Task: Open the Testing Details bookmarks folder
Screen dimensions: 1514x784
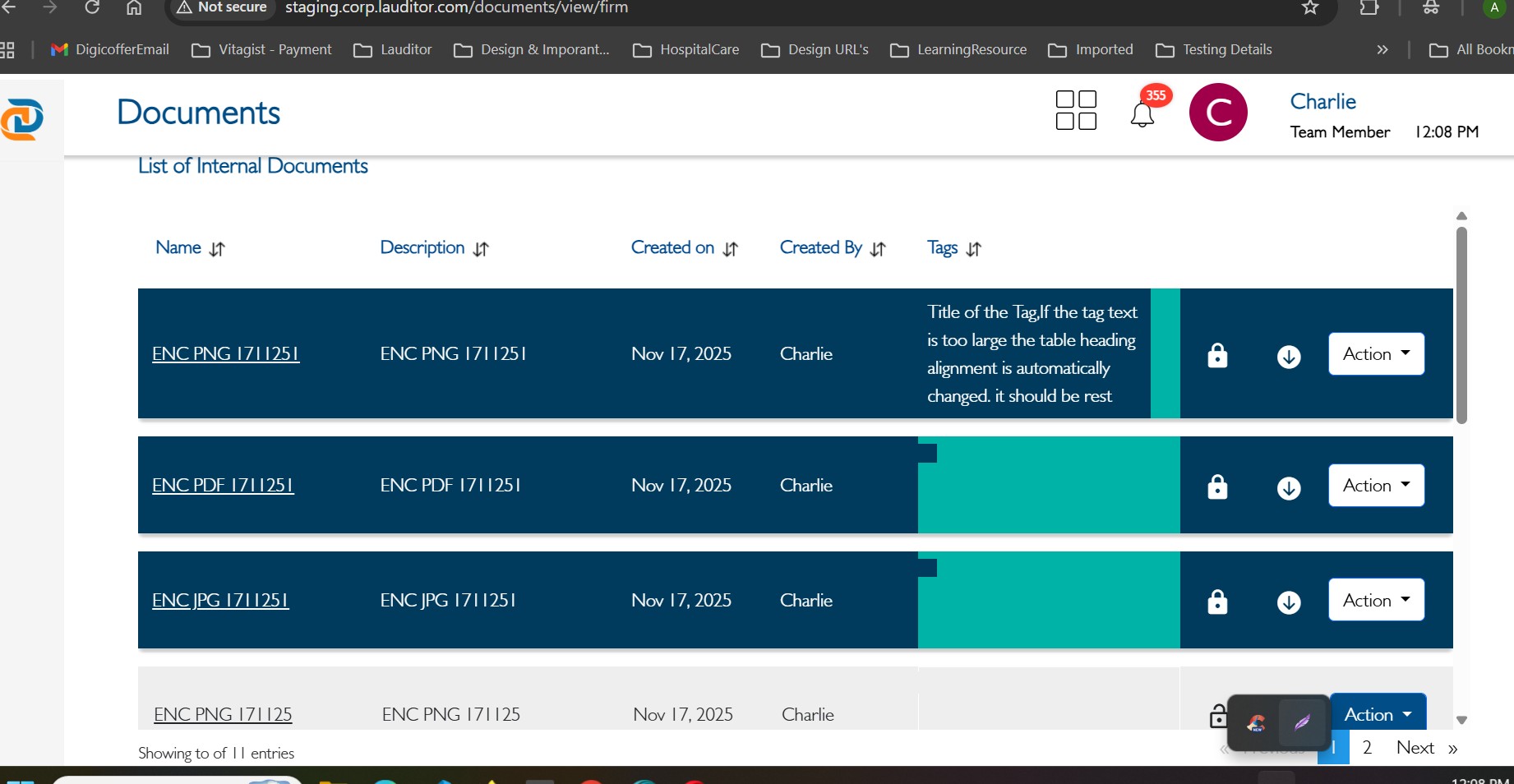Action: tap(1213, 49)
